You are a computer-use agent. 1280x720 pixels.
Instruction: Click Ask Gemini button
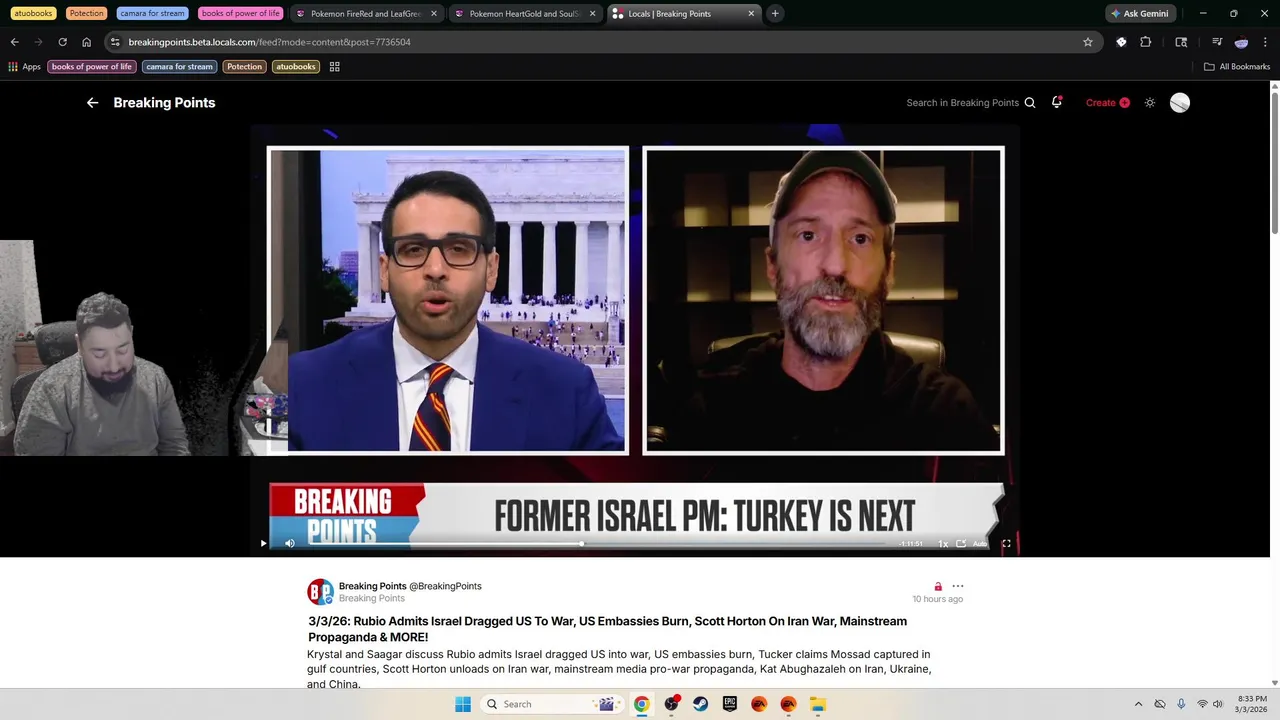click(x=1140, y=13)
